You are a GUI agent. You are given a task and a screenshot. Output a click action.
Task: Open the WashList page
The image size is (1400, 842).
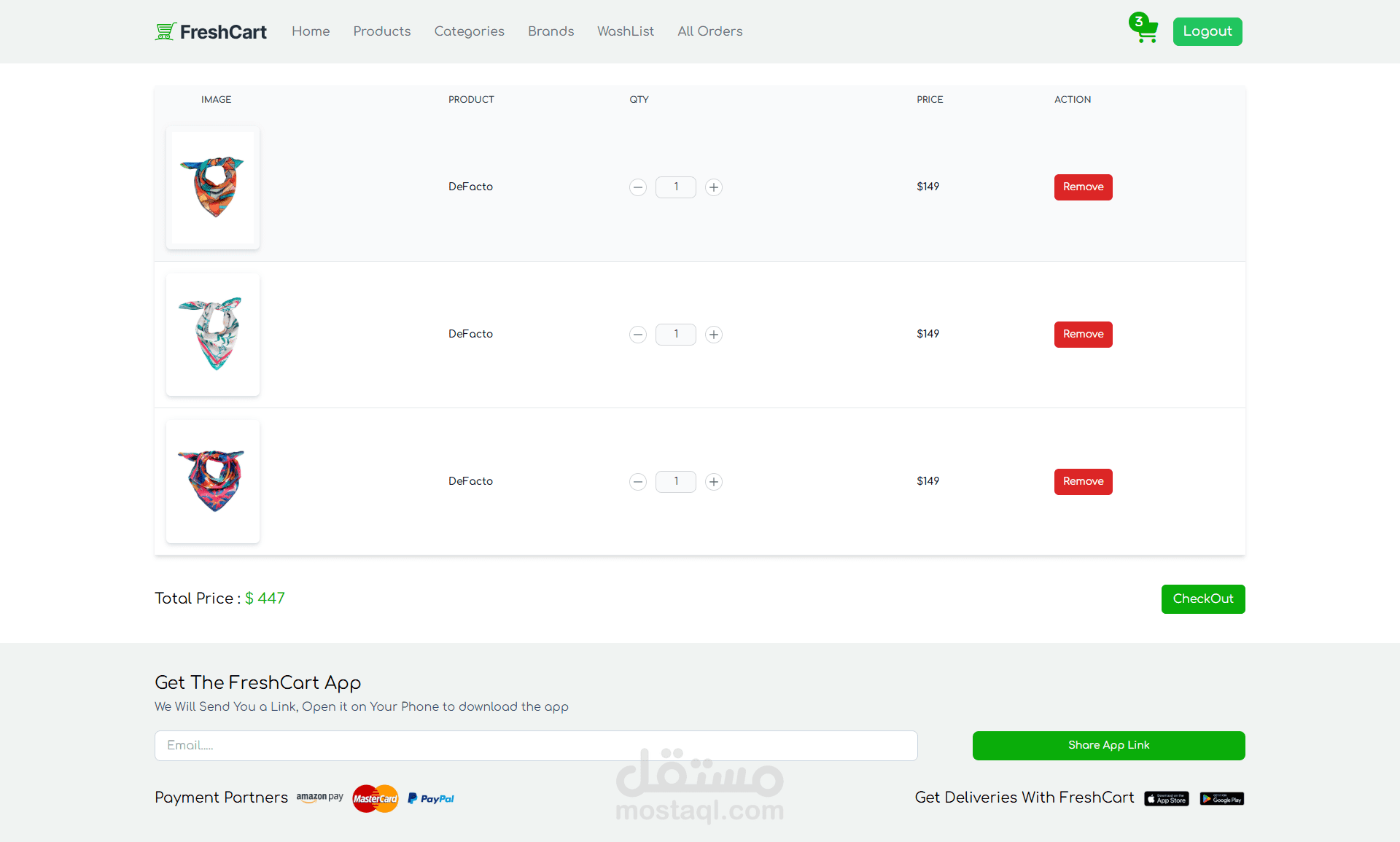[626, 31]
